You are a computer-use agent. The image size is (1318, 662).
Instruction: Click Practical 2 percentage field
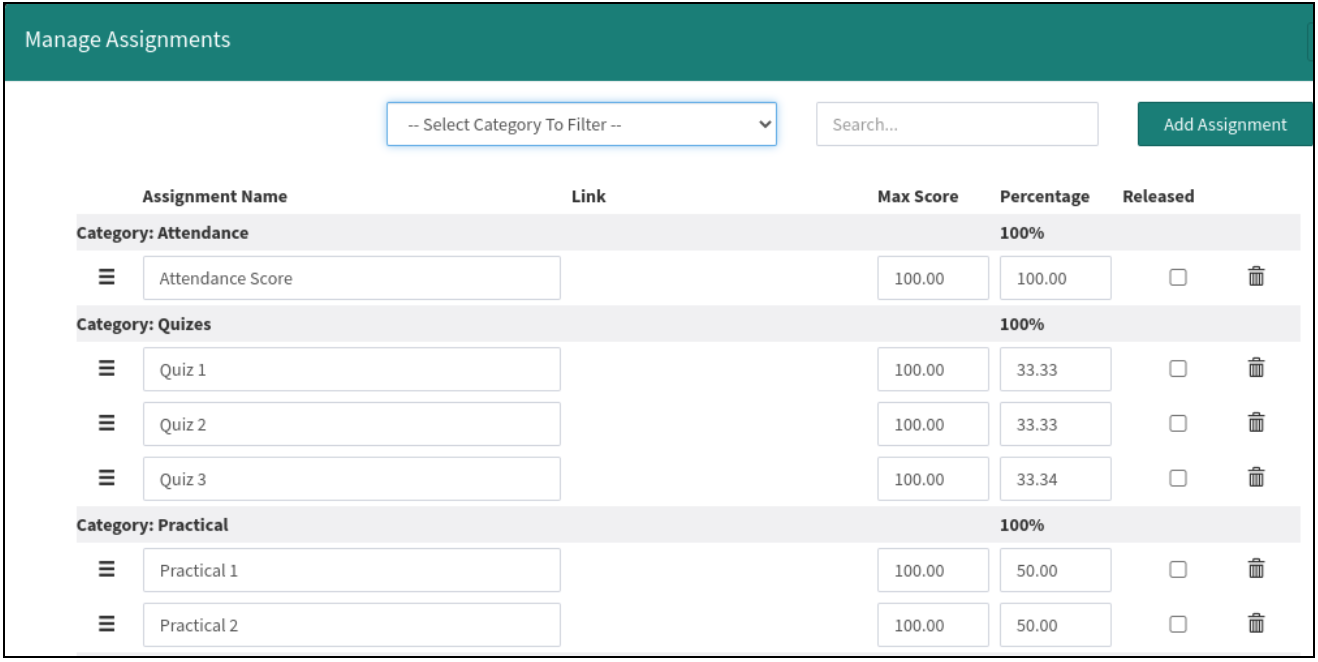click(x=1055, y=625)
